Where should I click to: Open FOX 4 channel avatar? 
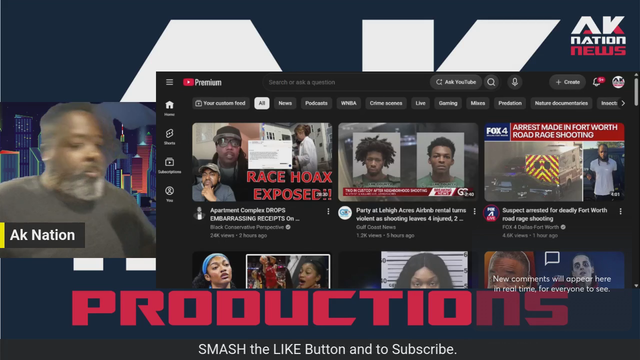[491, 213]
